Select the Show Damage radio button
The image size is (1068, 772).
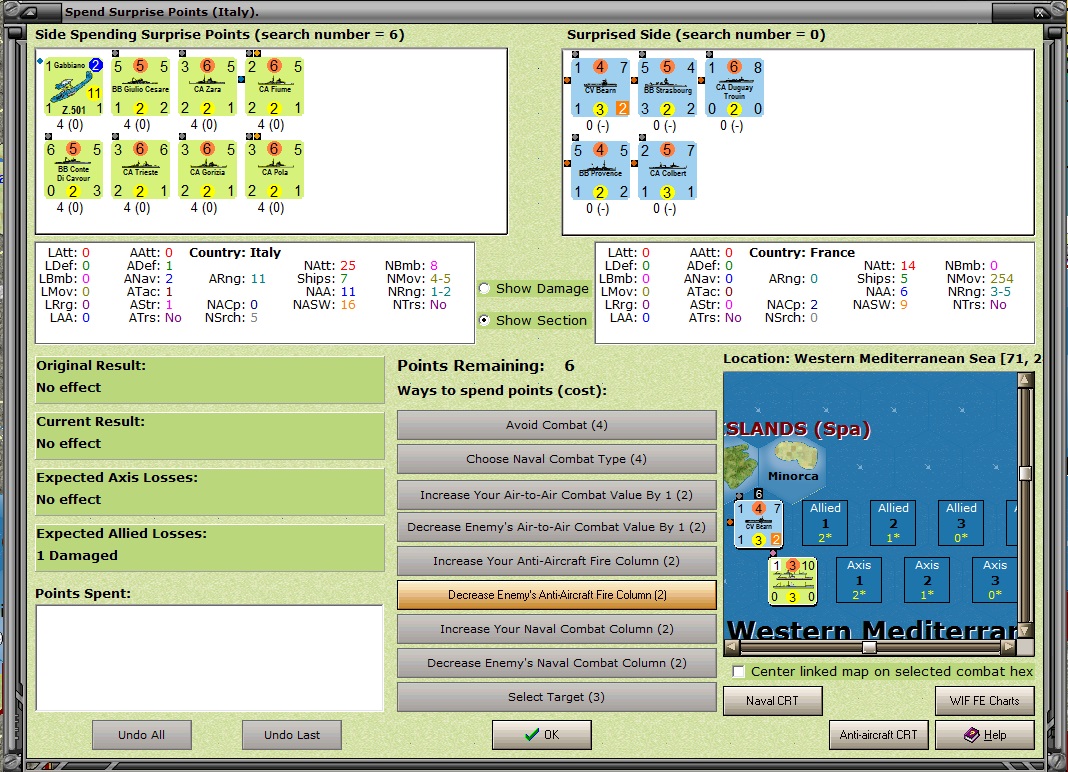pyautogui.click(x=484, y=288)
